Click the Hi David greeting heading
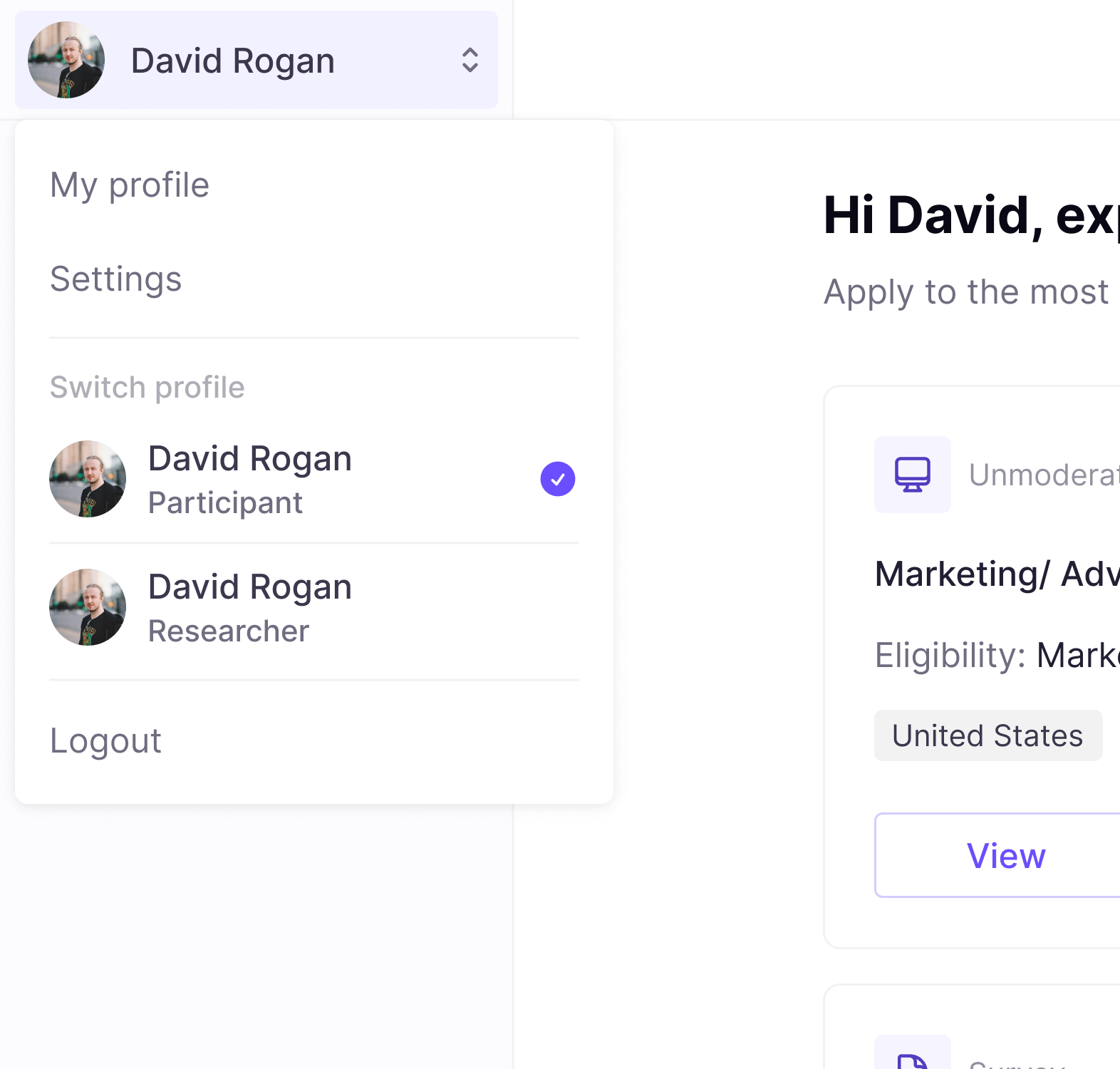Image resolution: width=1120 pixels, height=1069 pixels. pyautogui.click(x=972, y=215)
